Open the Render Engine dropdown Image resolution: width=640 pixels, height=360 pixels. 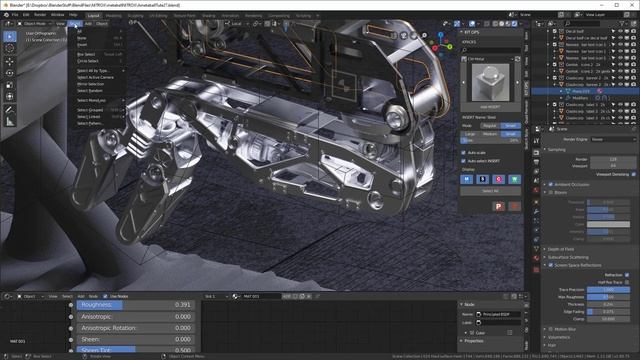pyautogui.click(x=613, y=139)
